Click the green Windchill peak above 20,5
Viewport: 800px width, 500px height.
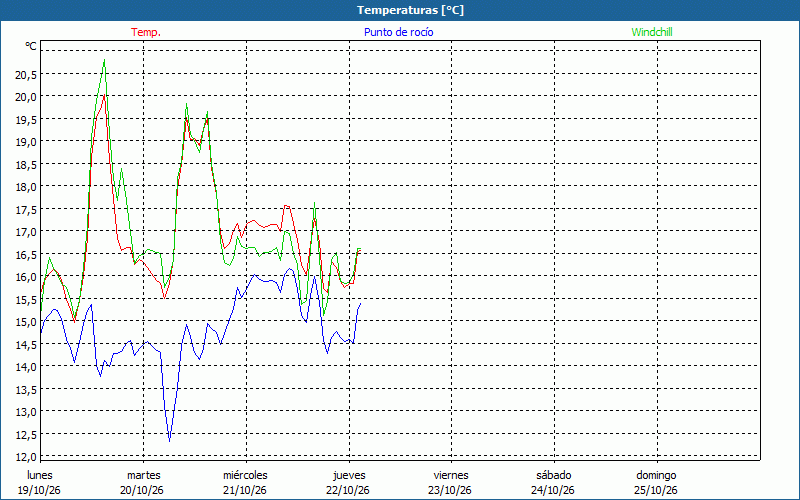pyautogui.click(x=104, y=61)
